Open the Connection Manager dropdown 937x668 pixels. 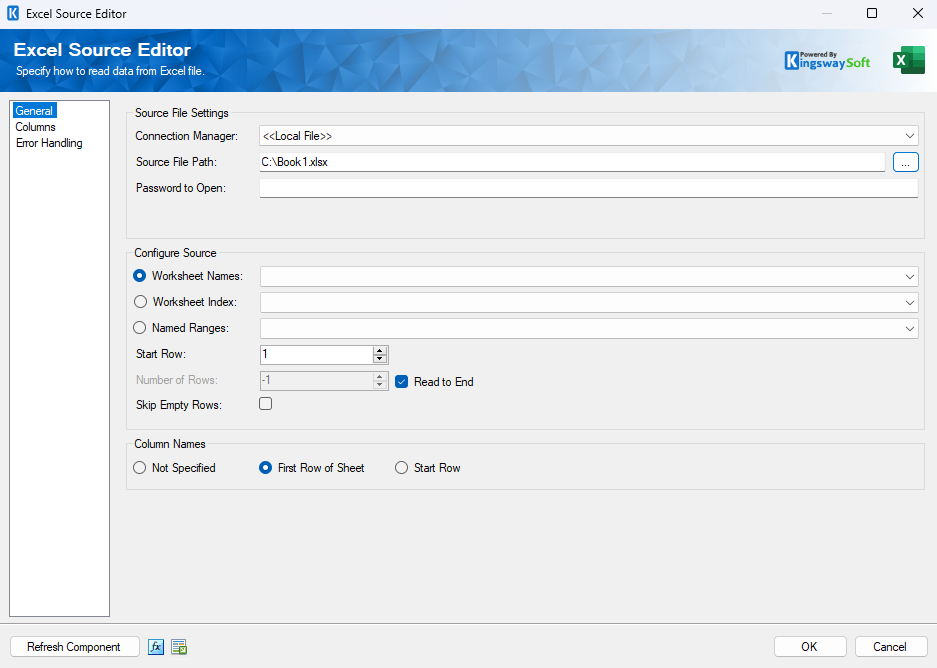(x=910, y=136)
